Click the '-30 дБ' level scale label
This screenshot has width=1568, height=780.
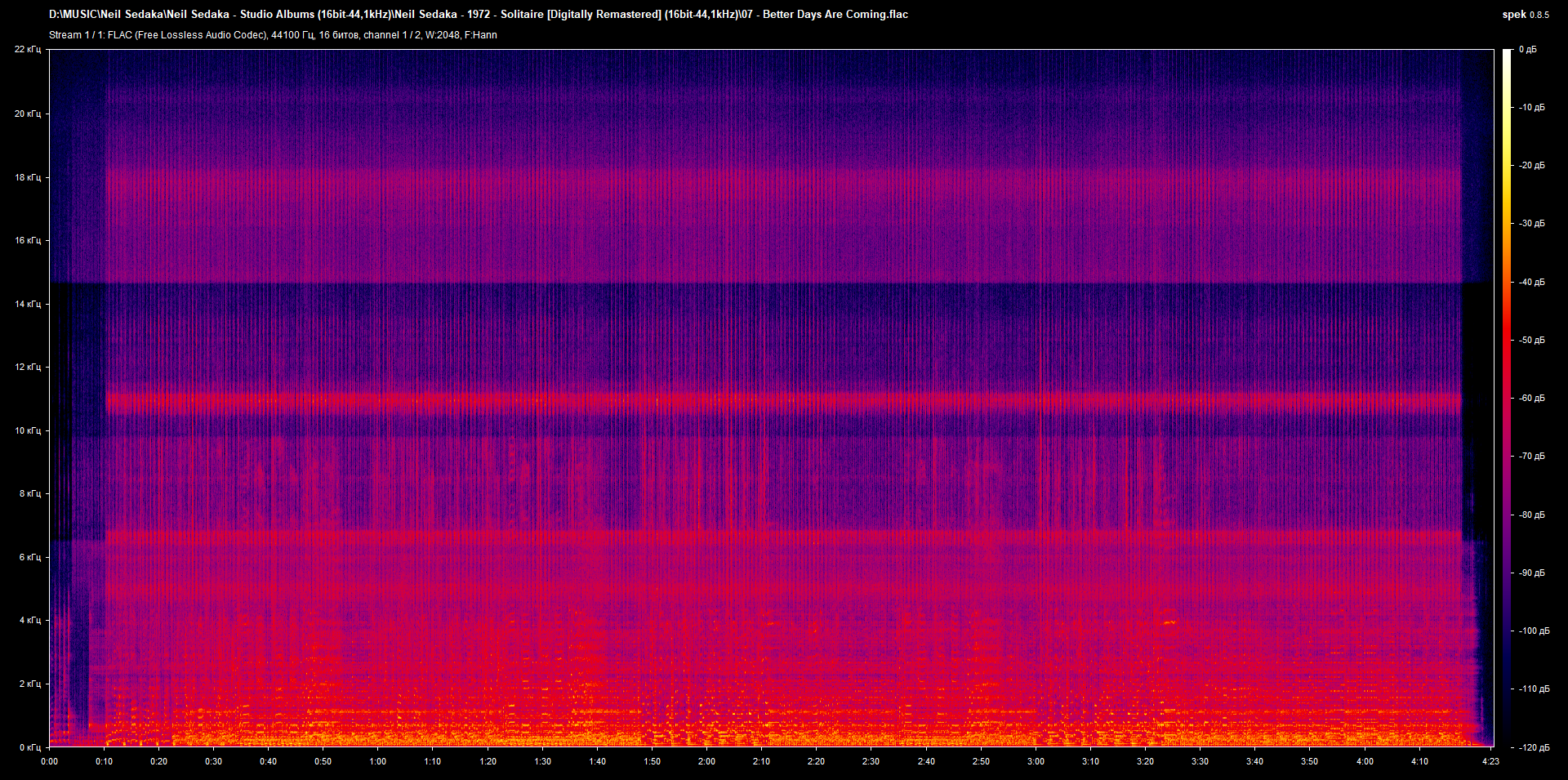tap(1532, 224)
